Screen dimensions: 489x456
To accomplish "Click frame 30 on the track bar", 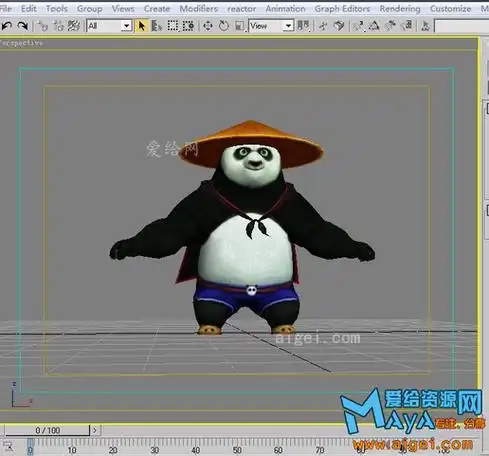I will coord(155,450).
